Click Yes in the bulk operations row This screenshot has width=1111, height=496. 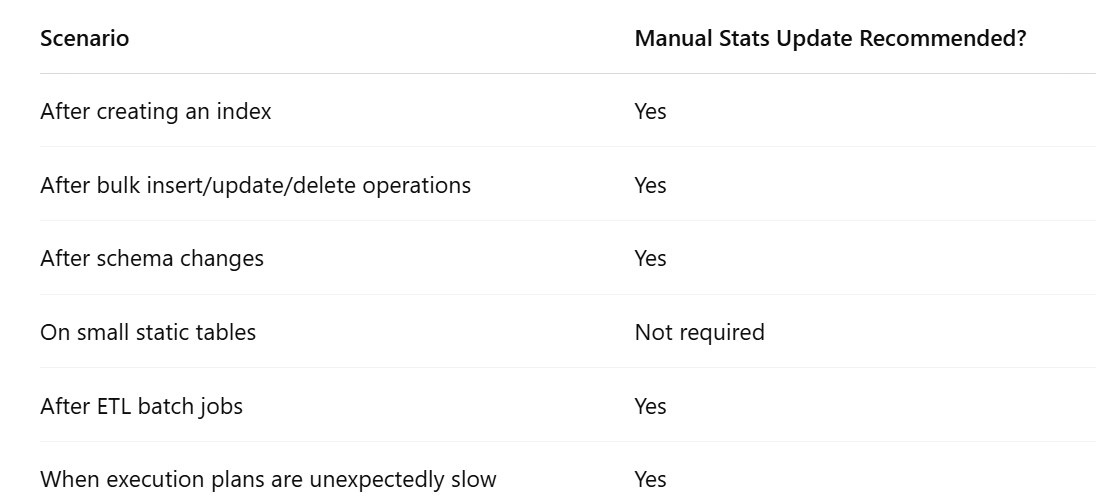650,185
